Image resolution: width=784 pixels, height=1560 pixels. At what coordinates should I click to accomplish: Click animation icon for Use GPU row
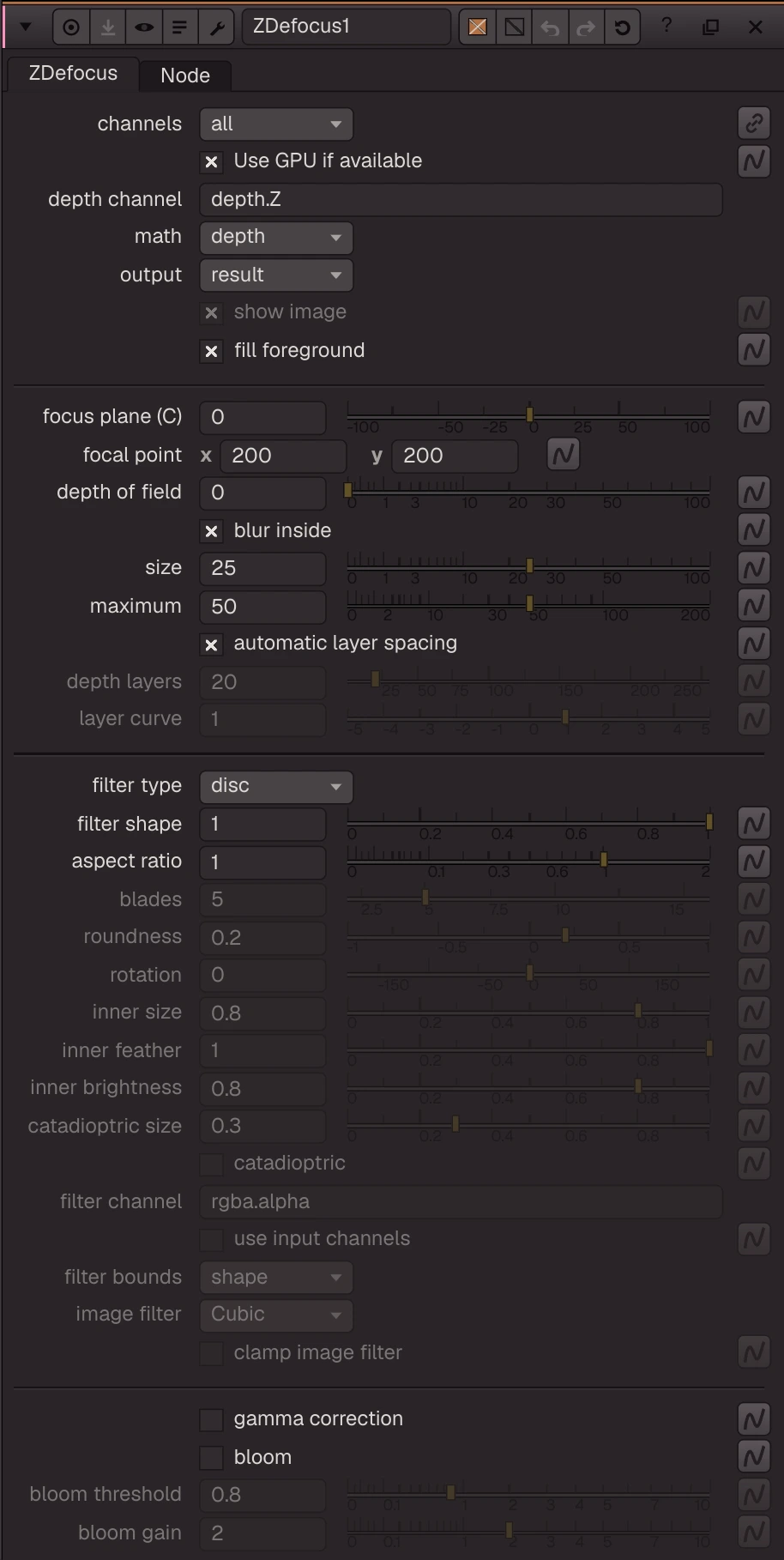[x=754, y=161]
